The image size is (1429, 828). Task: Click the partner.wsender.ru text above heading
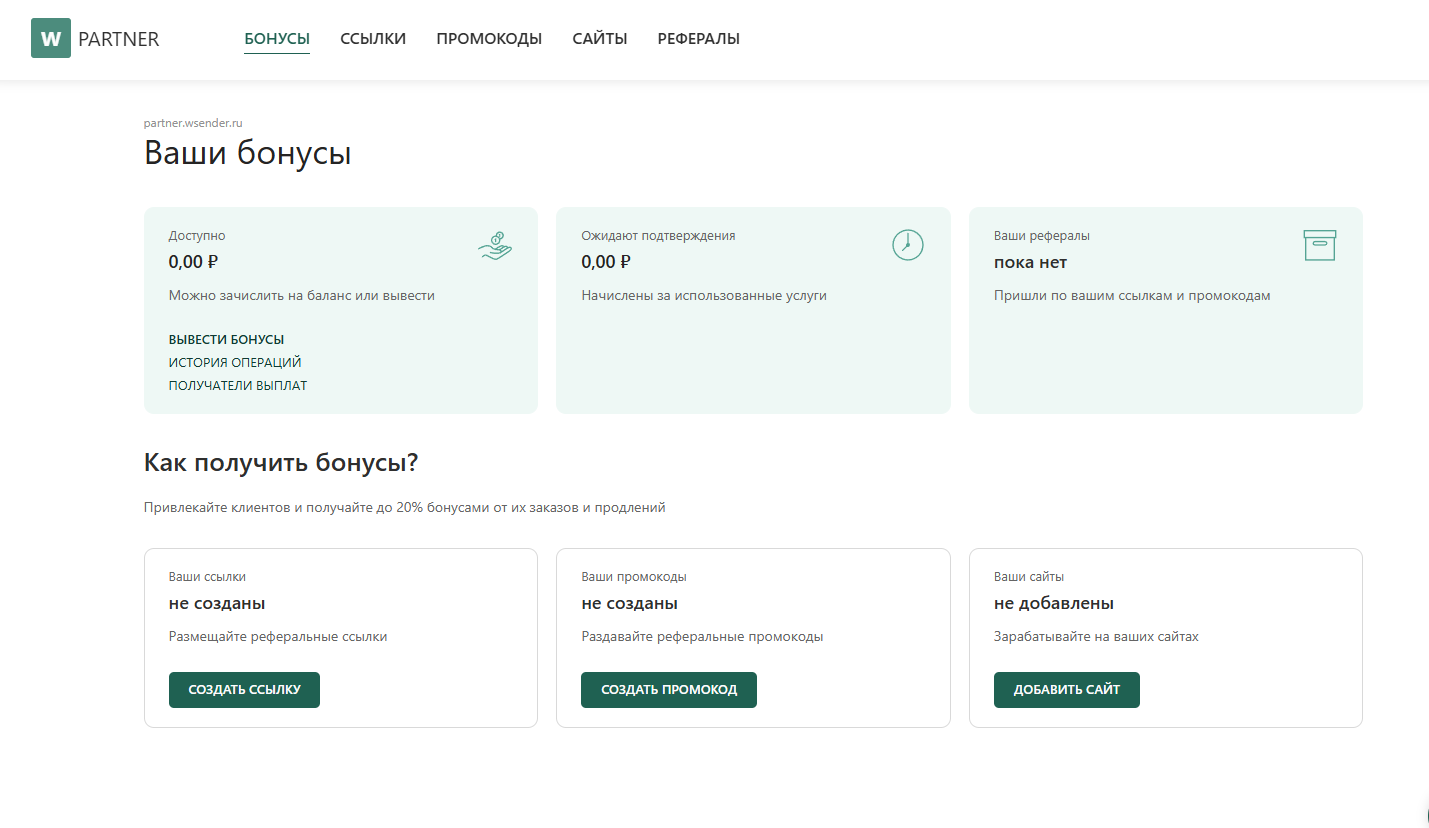[194, 123]
